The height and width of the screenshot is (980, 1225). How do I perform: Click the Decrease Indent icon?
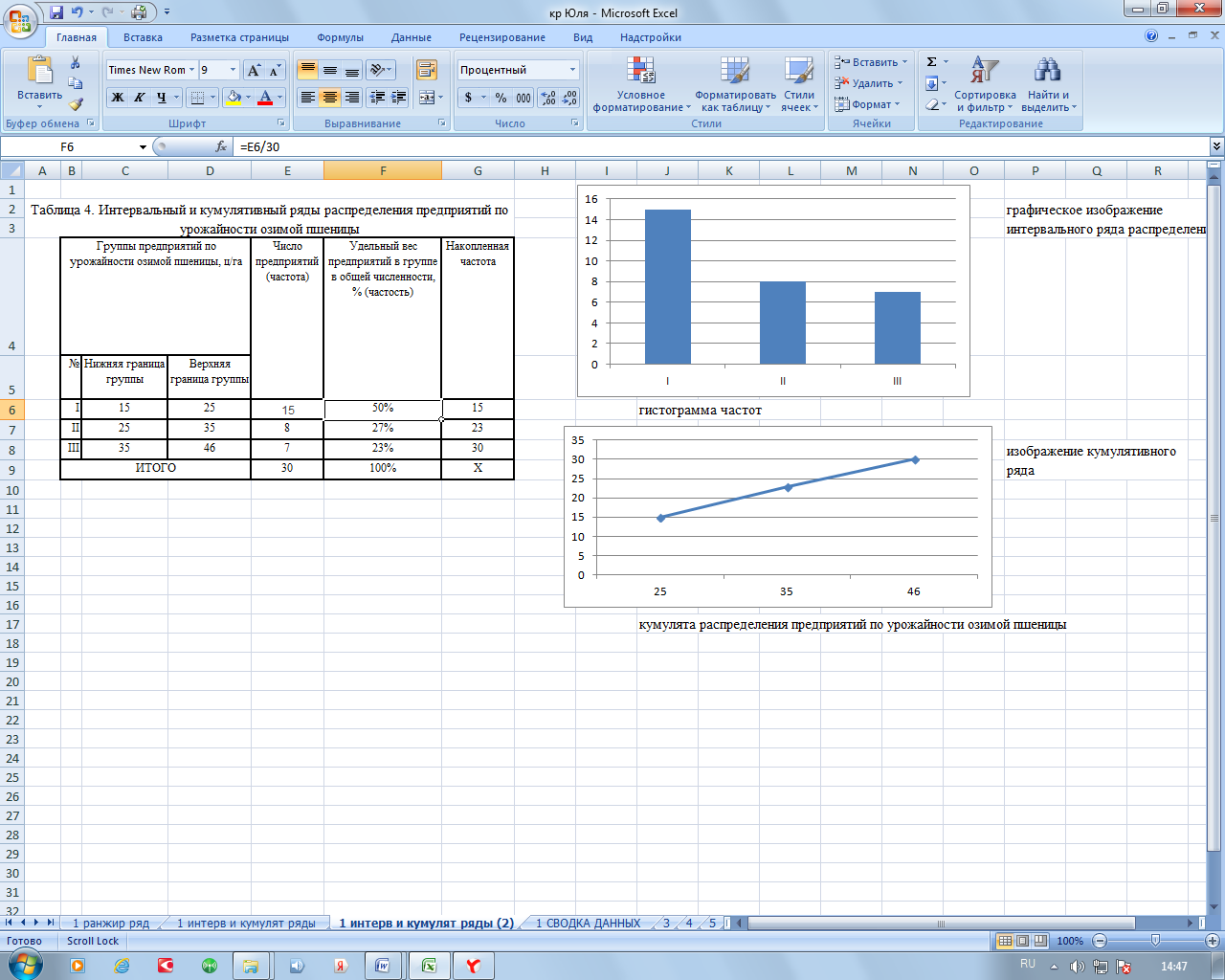pos(377,98)
